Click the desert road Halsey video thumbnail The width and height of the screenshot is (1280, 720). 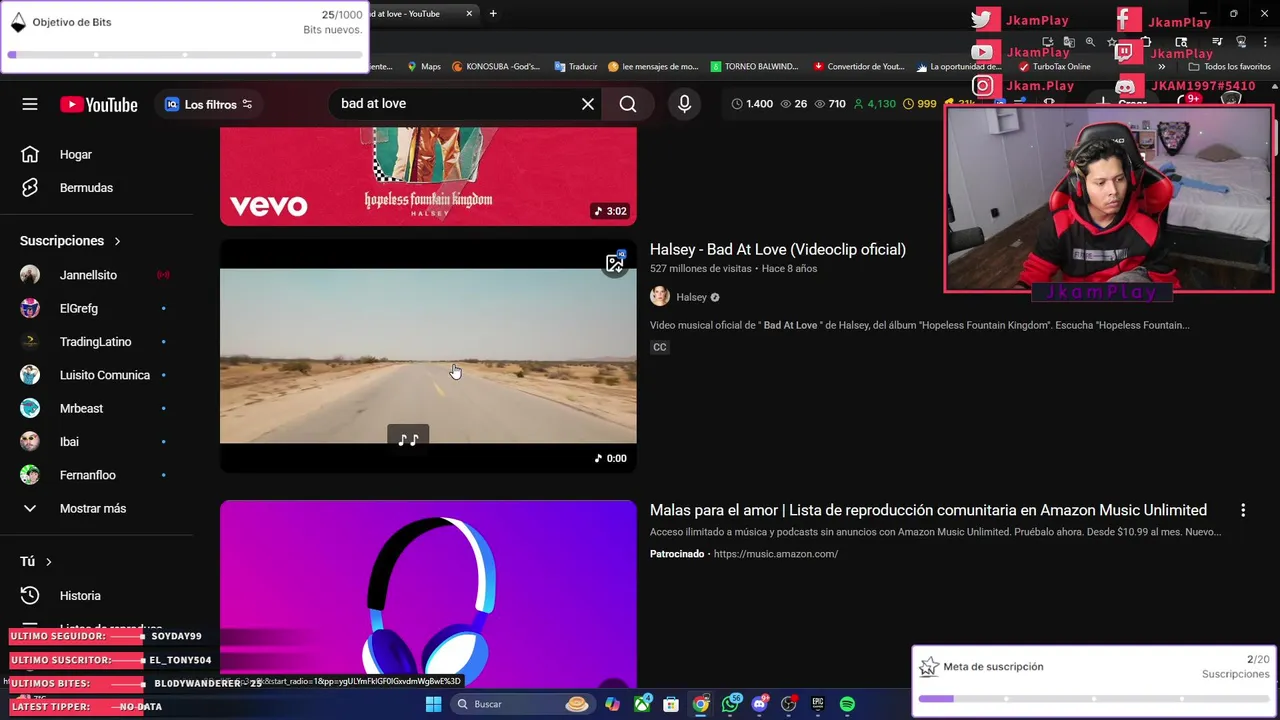428,356
